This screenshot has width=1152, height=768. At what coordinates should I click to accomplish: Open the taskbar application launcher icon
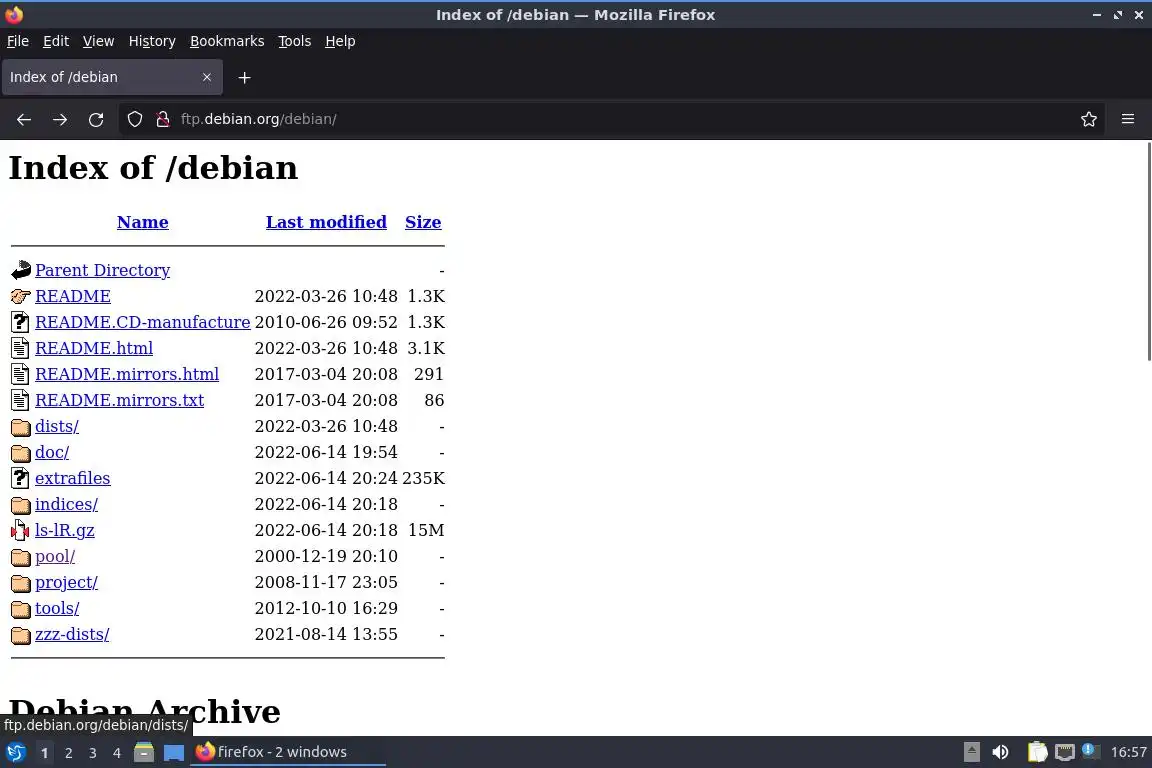[15, 753]
